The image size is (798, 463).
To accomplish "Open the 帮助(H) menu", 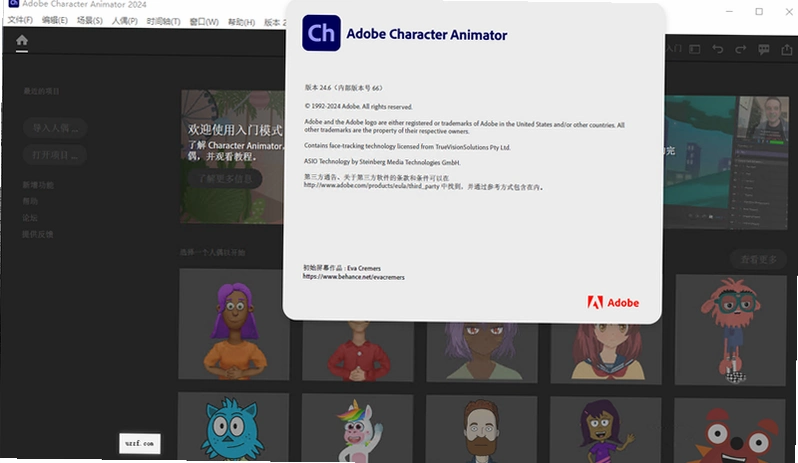I will click(241, 22).
